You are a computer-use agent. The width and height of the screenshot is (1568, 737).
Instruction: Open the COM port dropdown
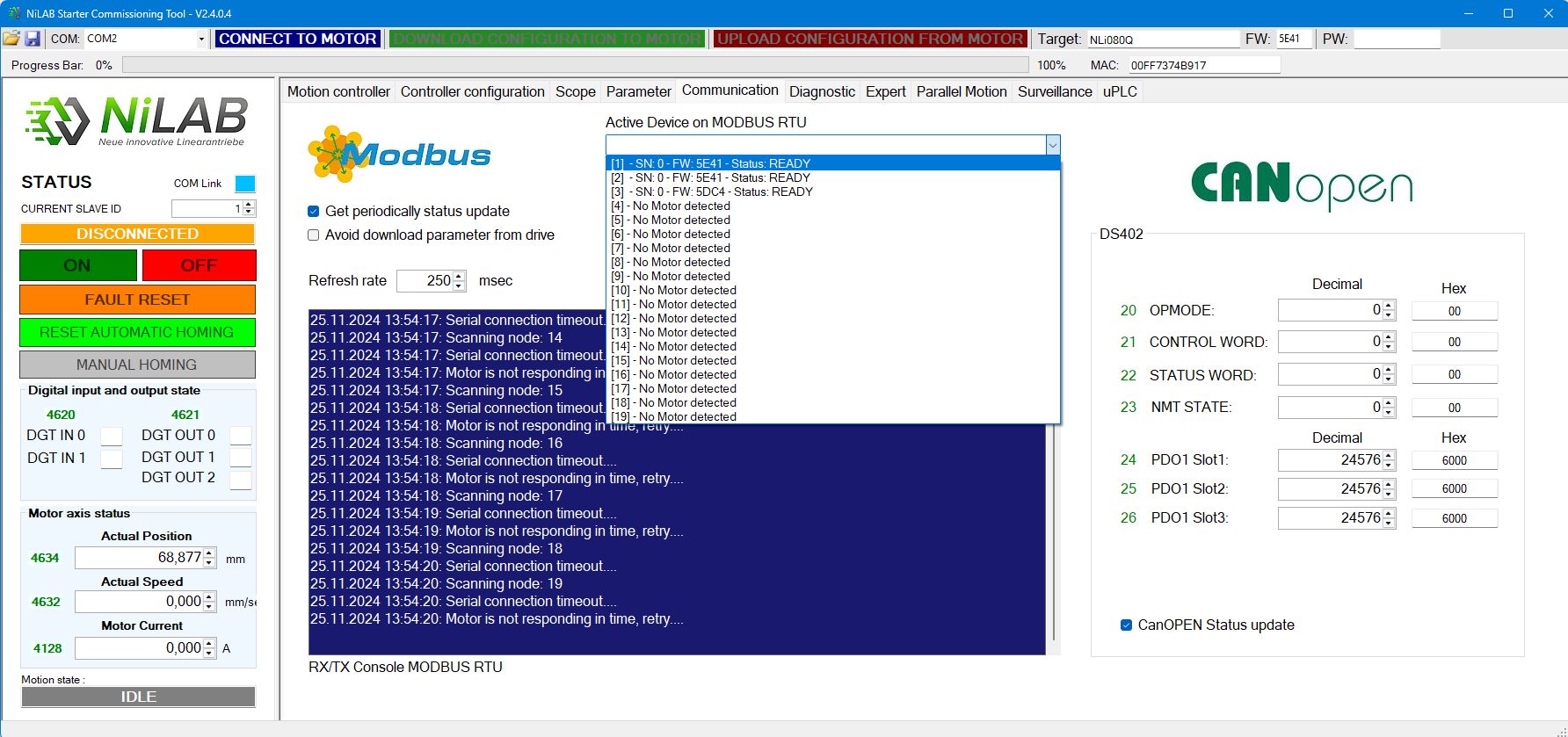click(x=201, y=39)
